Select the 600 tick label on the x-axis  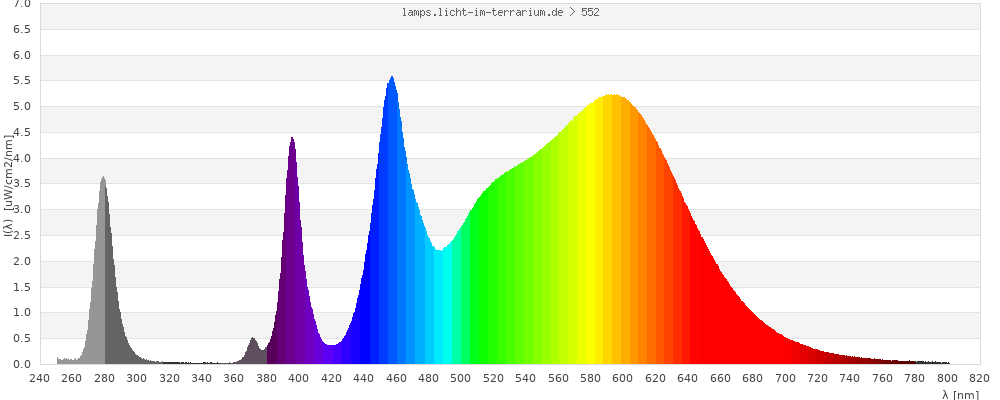(x=622, y=379)
